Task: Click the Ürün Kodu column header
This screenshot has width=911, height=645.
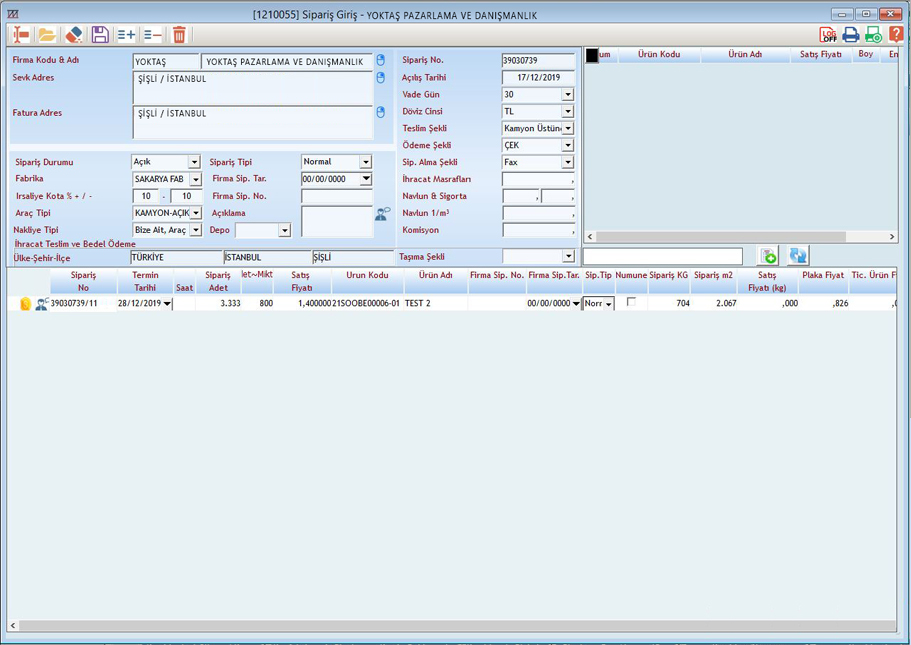Action: pos(367,275)
